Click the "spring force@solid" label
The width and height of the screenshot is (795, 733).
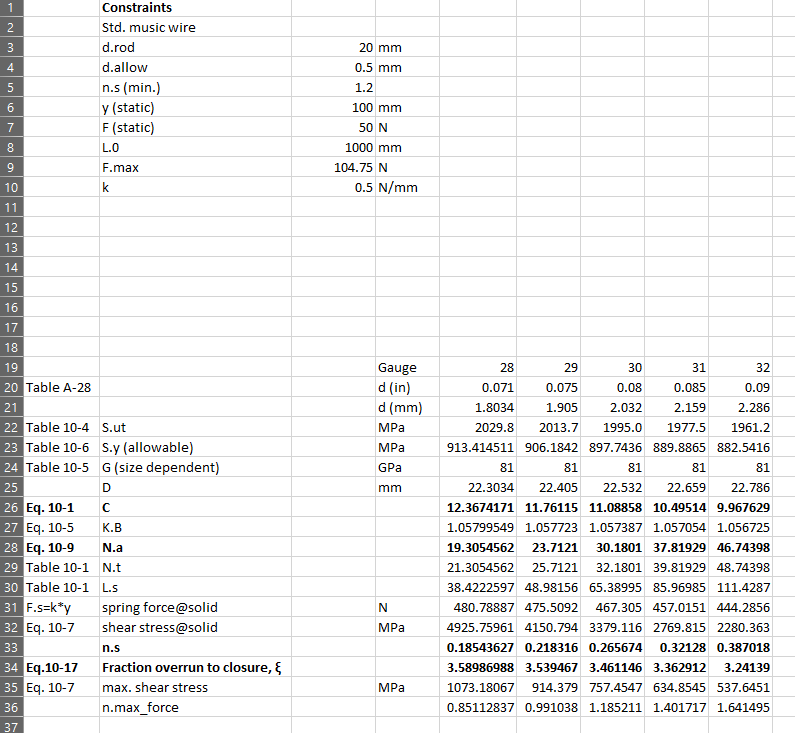(x=195, y=608)
